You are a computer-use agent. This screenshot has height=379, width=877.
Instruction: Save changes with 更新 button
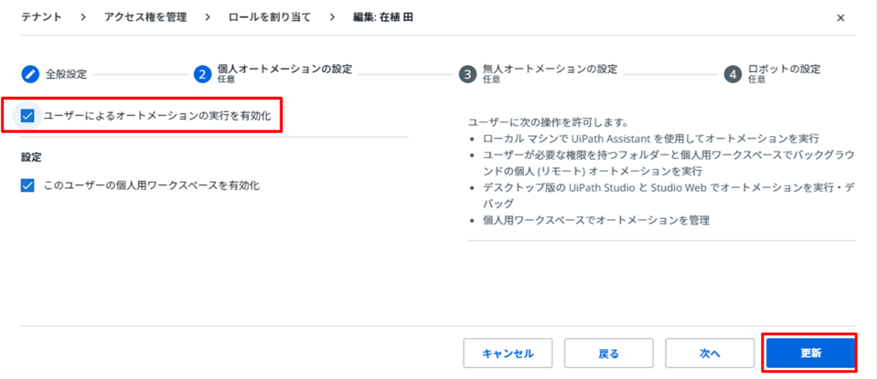click(810, 353)
